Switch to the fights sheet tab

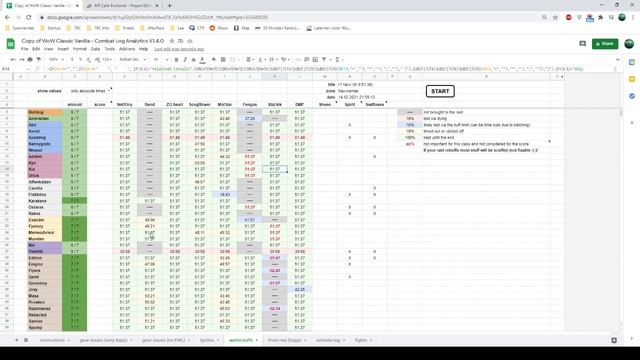pos(361,340)
